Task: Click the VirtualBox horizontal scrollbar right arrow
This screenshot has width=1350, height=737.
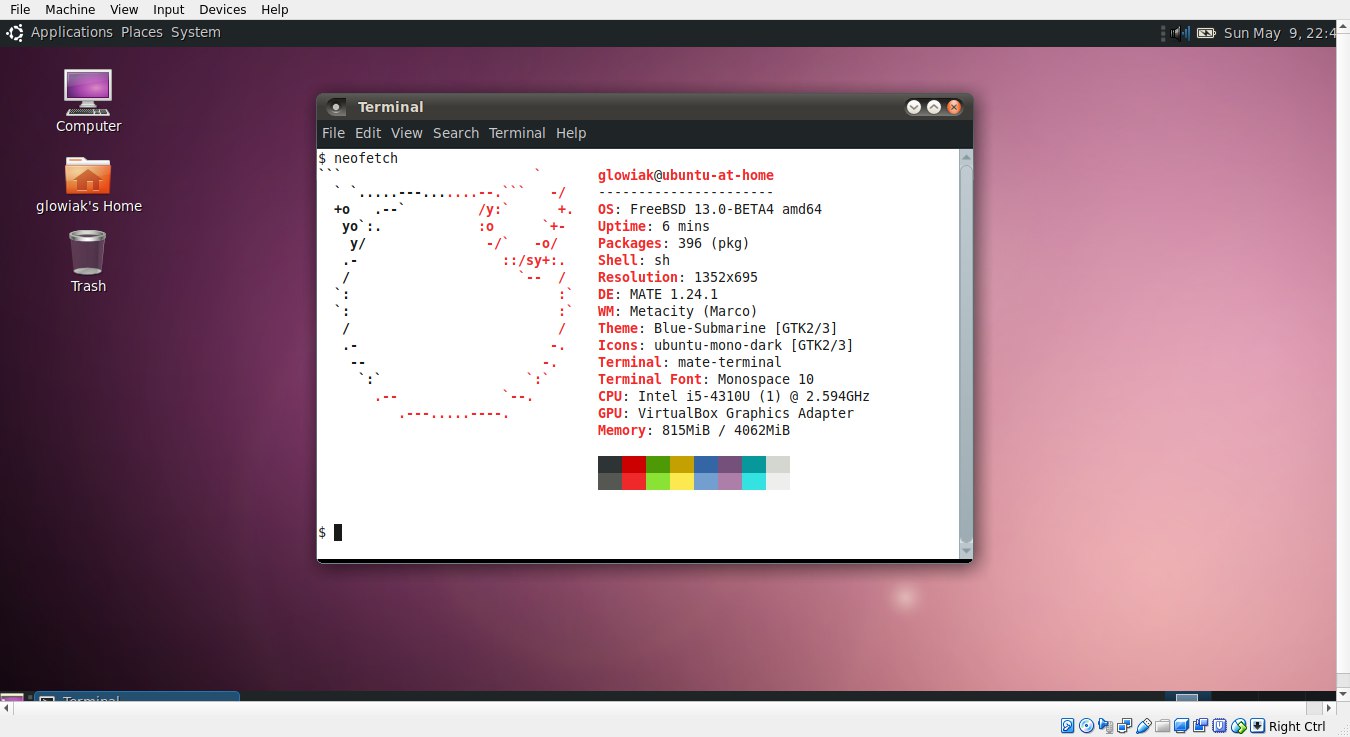Action: tap(1329, 708)
